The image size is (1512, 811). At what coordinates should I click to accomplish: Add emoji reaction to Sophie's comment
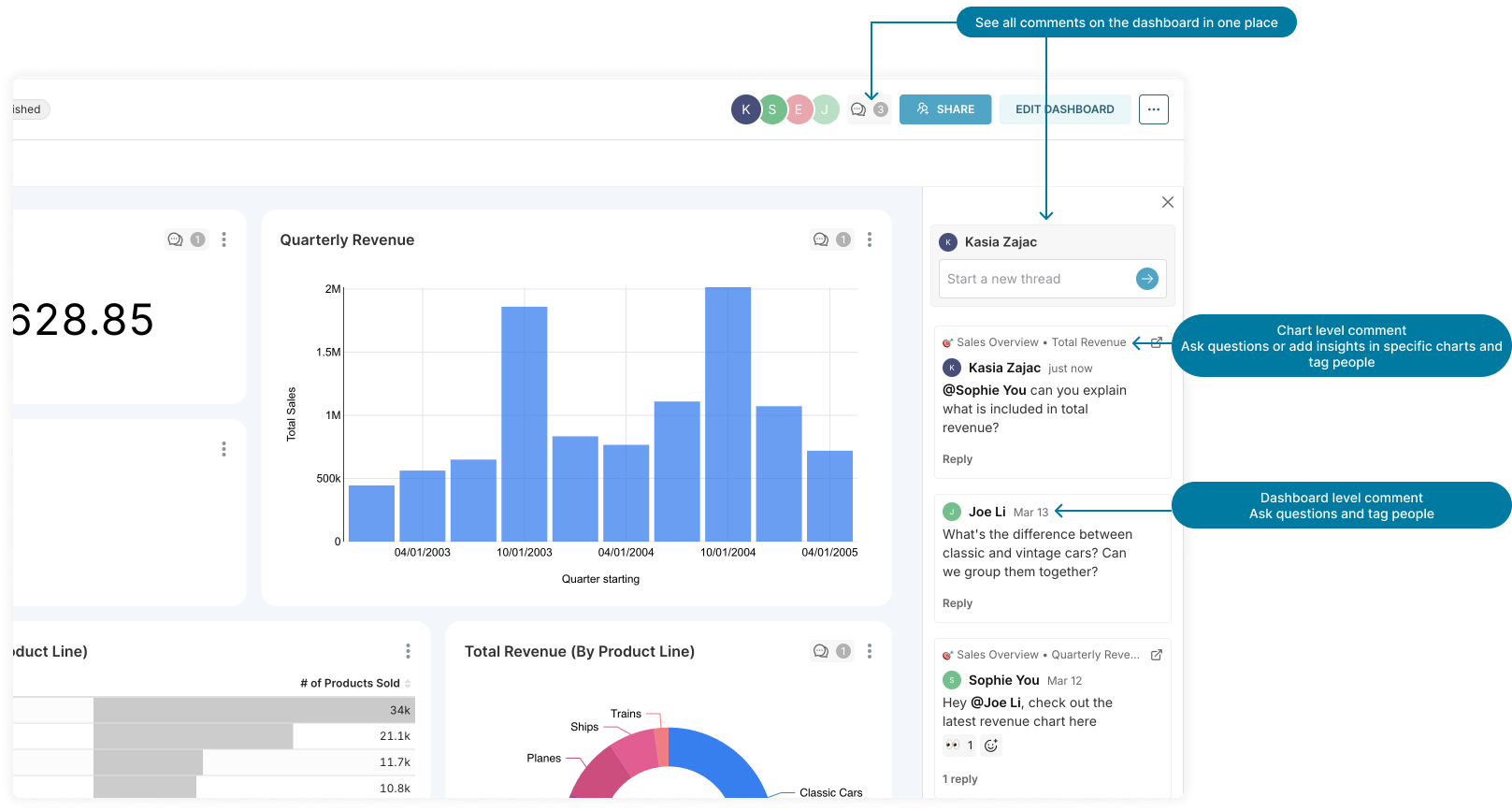click(x=991, y=746)
